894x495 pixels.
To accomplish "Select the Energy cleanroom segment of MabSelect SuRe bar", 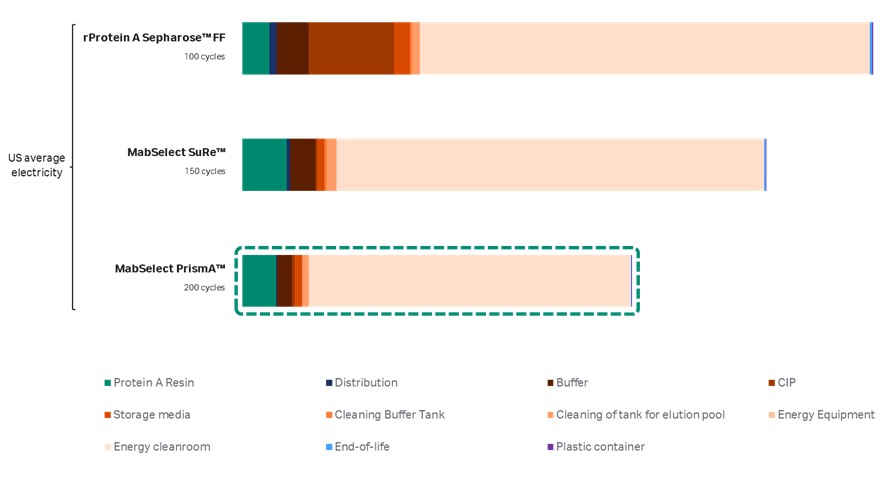I will coord(550,164).
